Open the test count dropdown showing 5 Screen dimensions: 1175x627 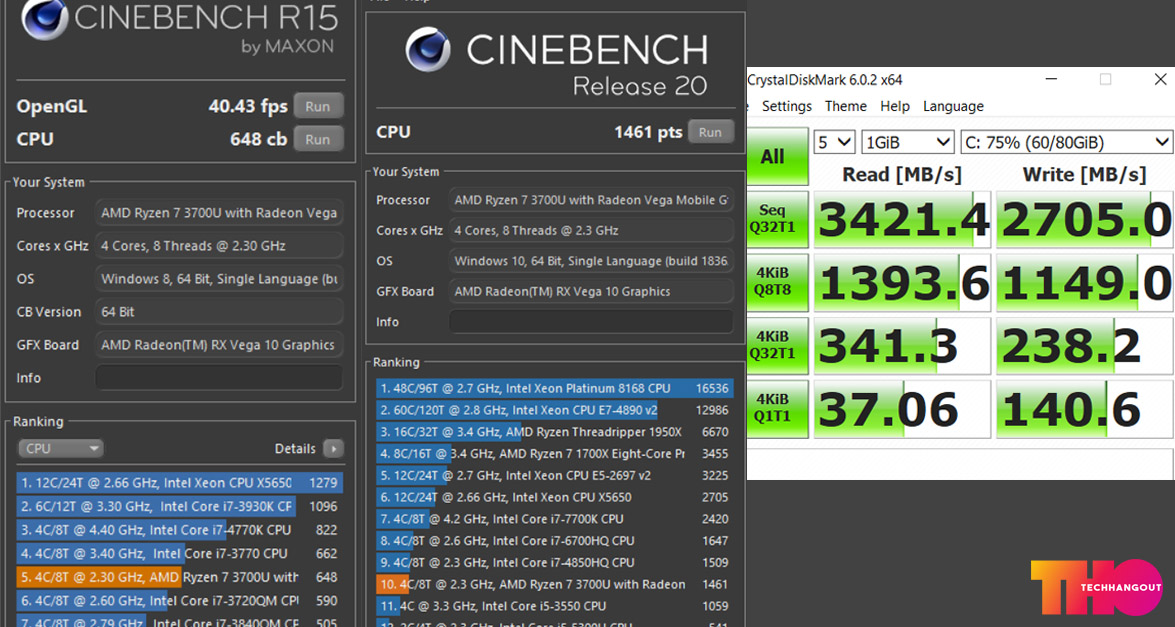(834, 142)
